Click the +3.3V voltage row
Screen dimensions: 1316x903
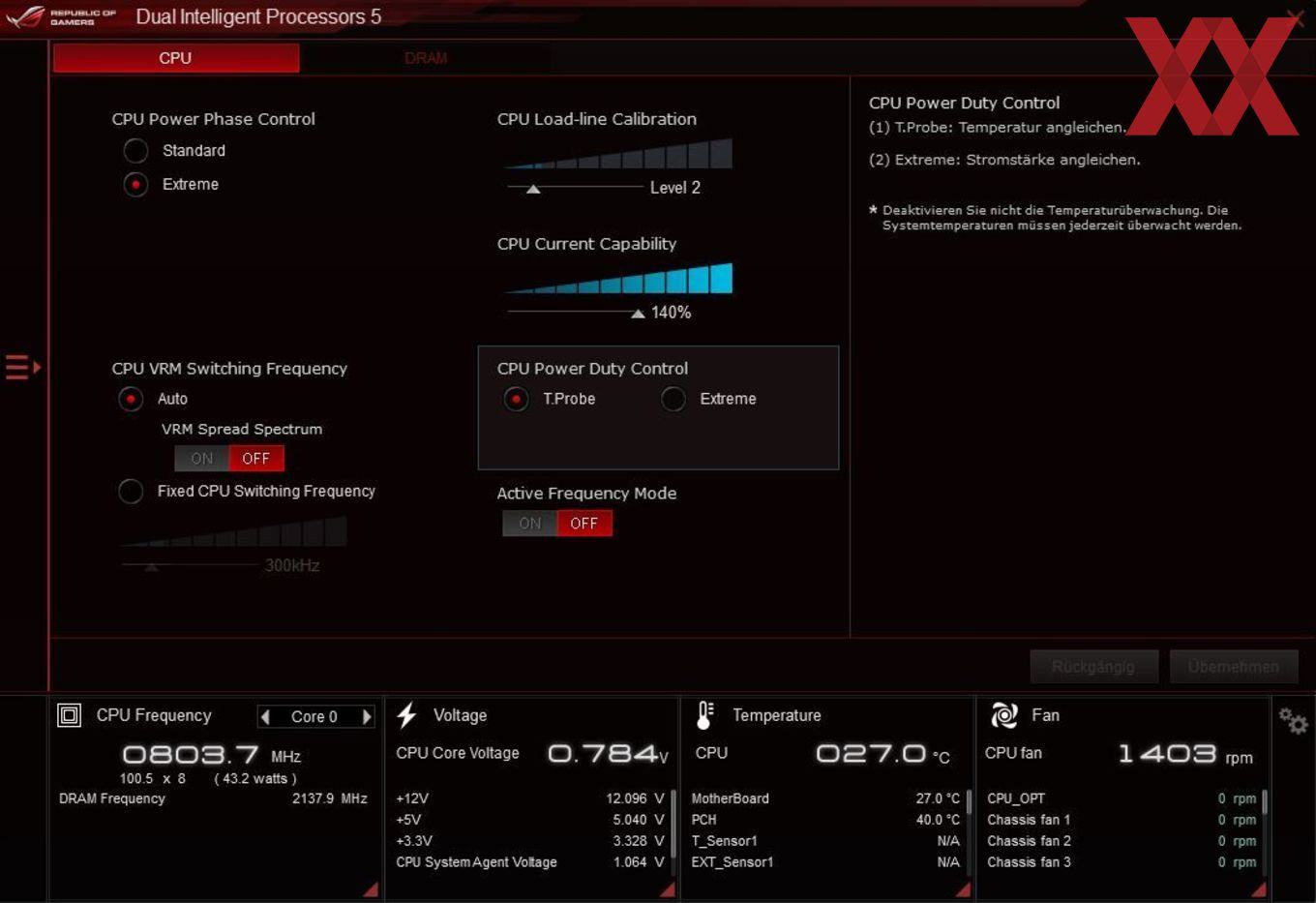[530, 841]
